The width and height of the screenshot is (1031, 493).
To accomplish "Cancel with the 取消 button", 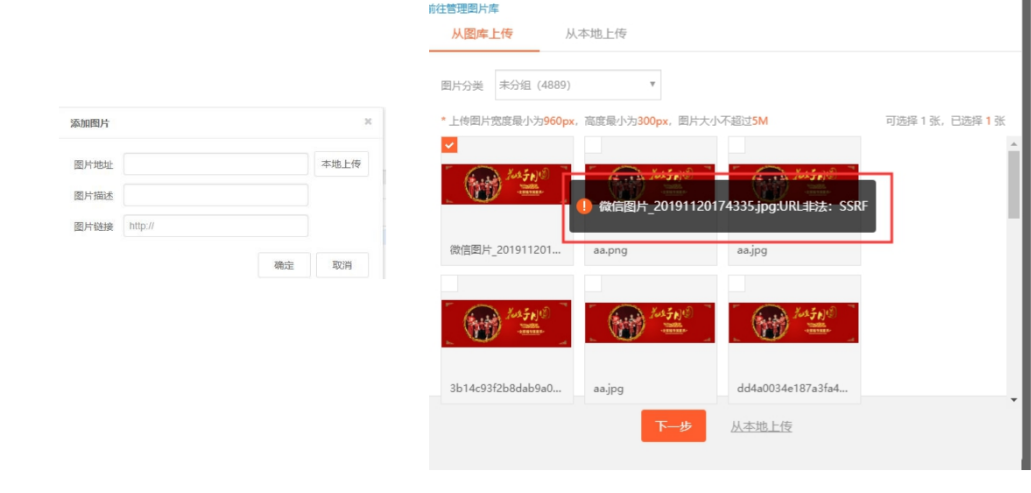I will click(342, 266).
